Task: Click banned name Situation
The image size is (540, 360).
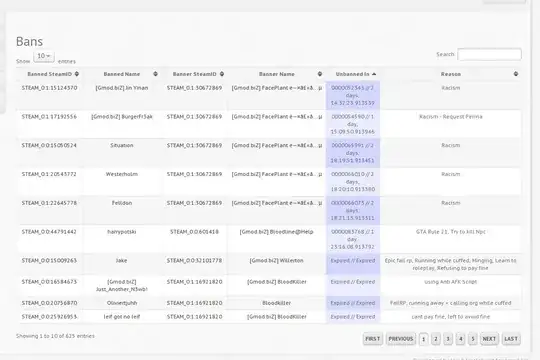Action: 122,145
